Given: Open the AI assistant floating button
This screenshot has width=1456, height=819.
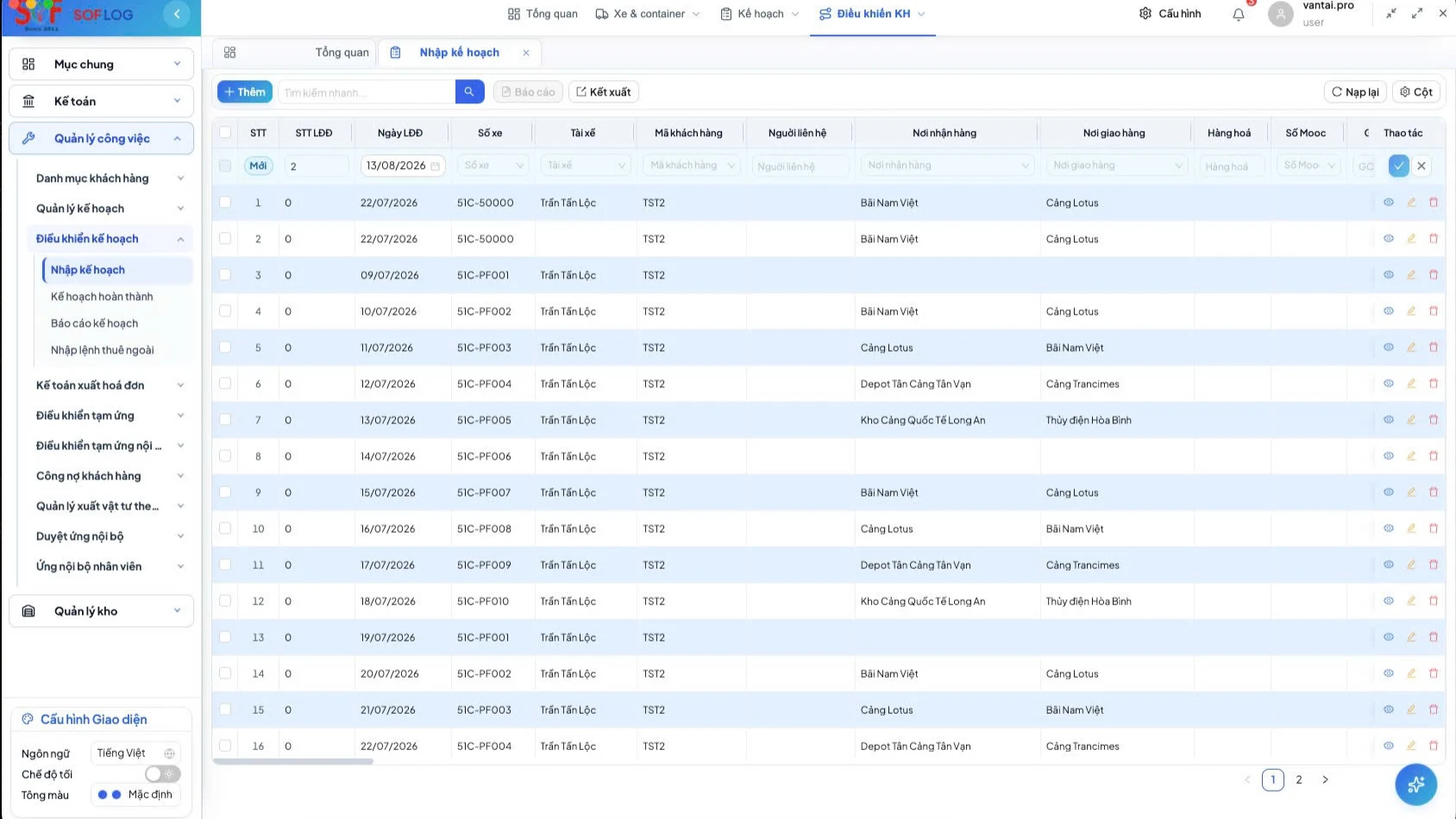Looking at the screenshot, I should point(1416,785).
